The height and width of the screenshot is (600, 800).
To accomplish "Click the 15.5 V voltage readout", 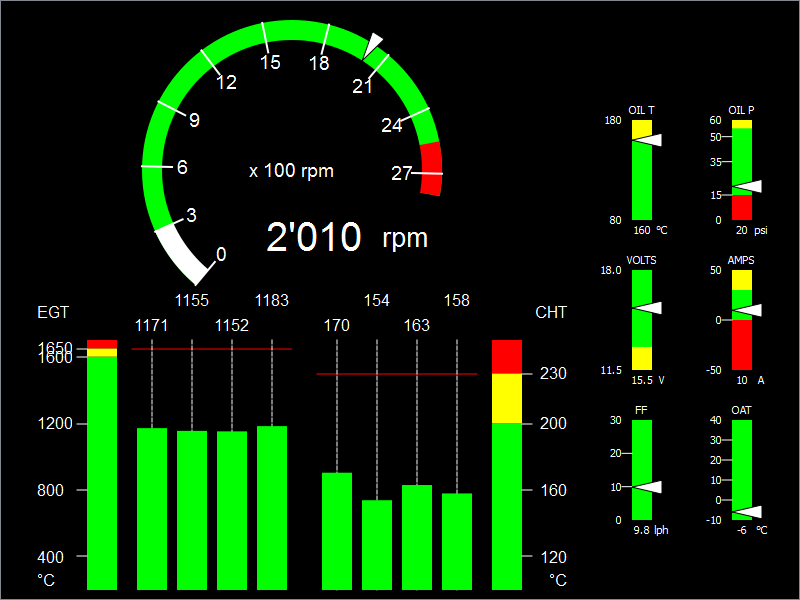I will [649, 380].
